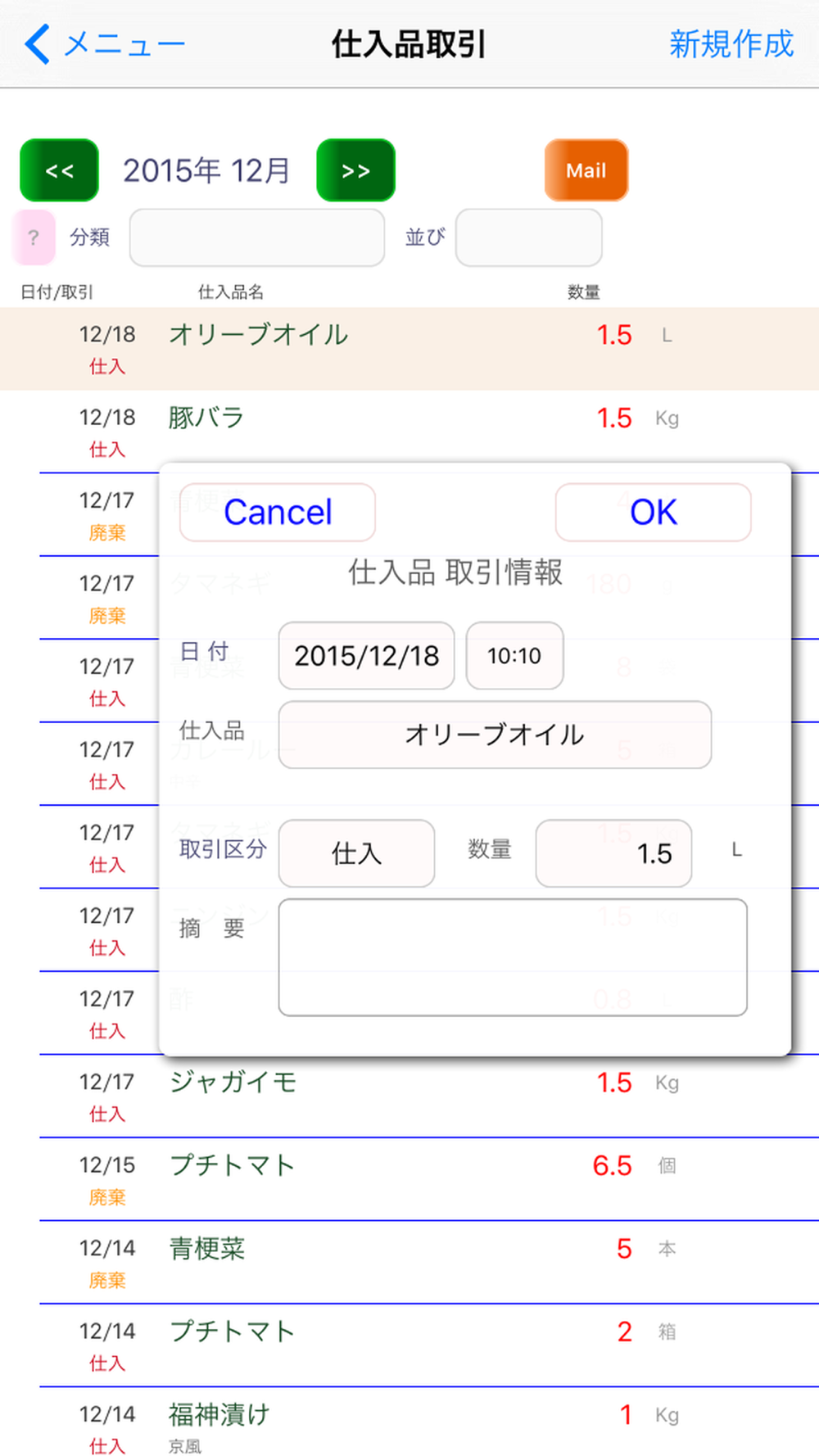Go to previous month with << button

pyautogui.click(x=59, y=170)
